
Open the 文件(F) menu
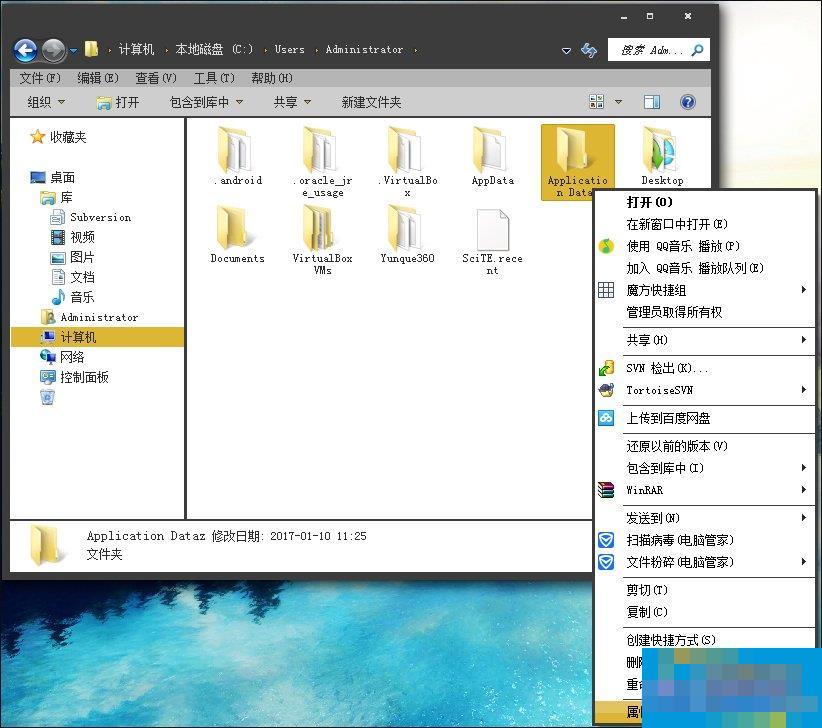coord(40,78)
